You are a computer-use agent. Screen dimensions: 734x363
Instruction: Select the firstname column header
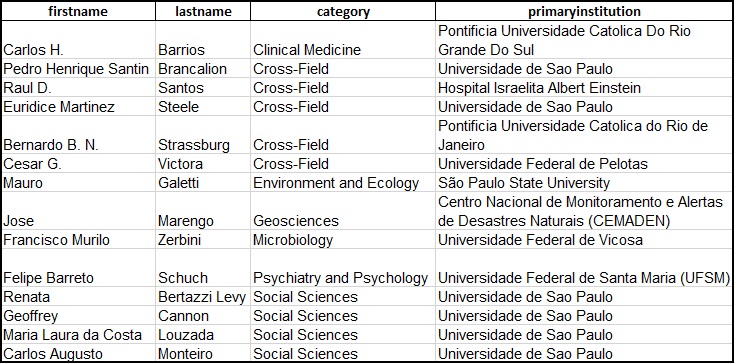click(x=78, y=11)
